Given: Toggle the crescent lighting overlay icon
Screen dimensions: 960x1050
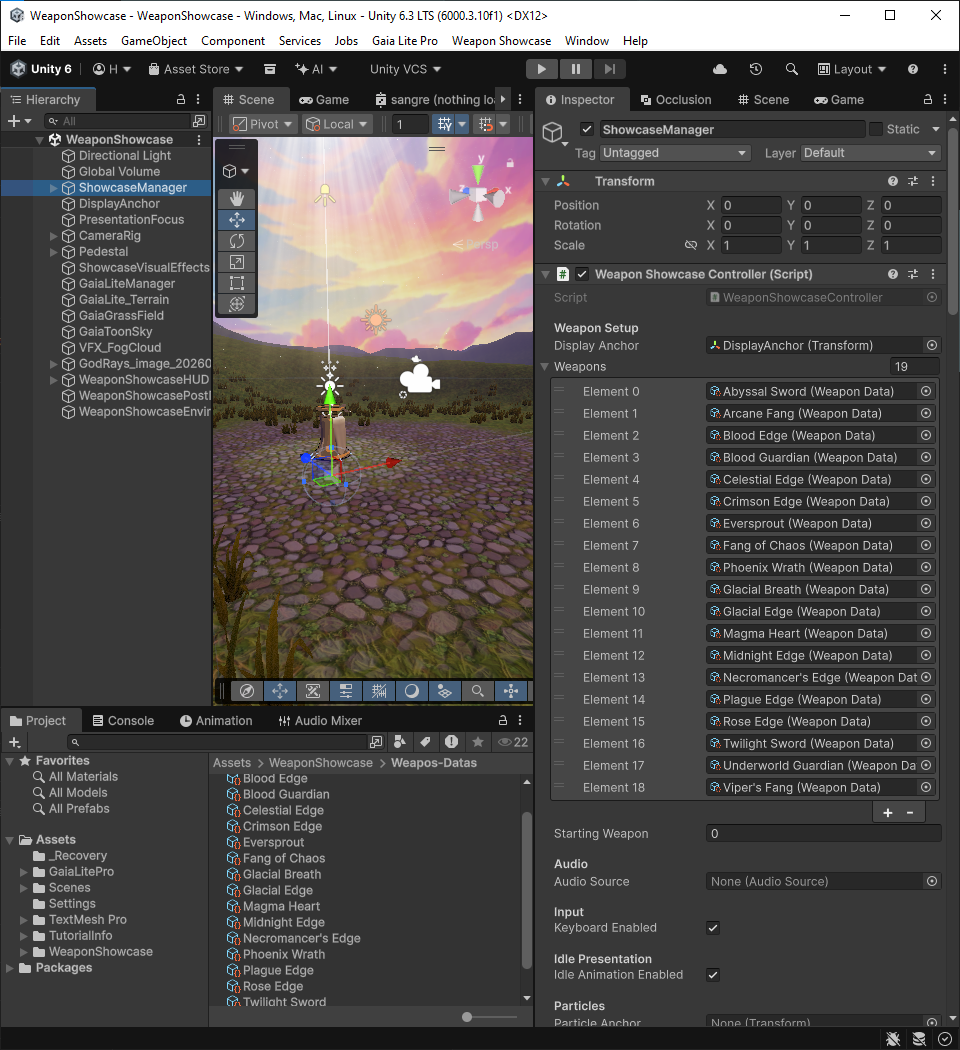Looking at the screenshot, I should [x=412, y=691].
